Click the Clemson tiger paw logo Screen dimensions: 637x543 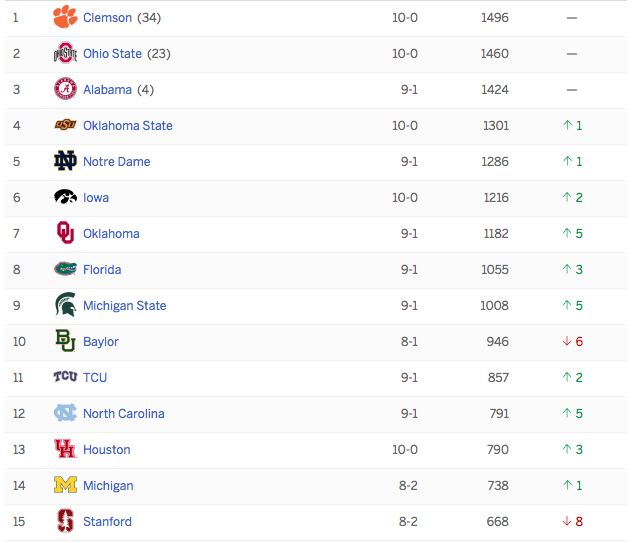(65, 17)
